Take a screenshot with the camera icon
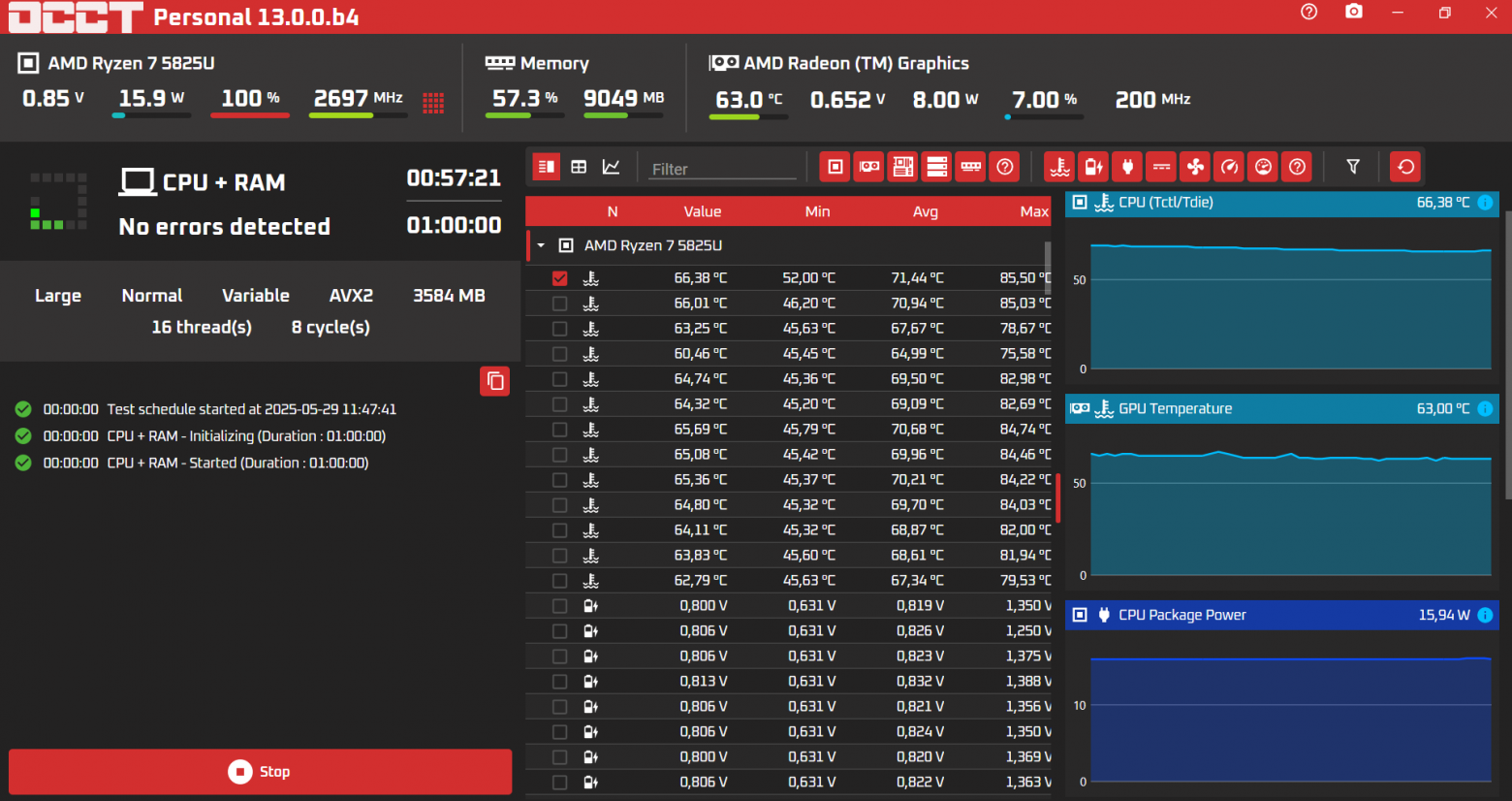This screenshot has width=1512, height=801. (x=1354, y=12)
